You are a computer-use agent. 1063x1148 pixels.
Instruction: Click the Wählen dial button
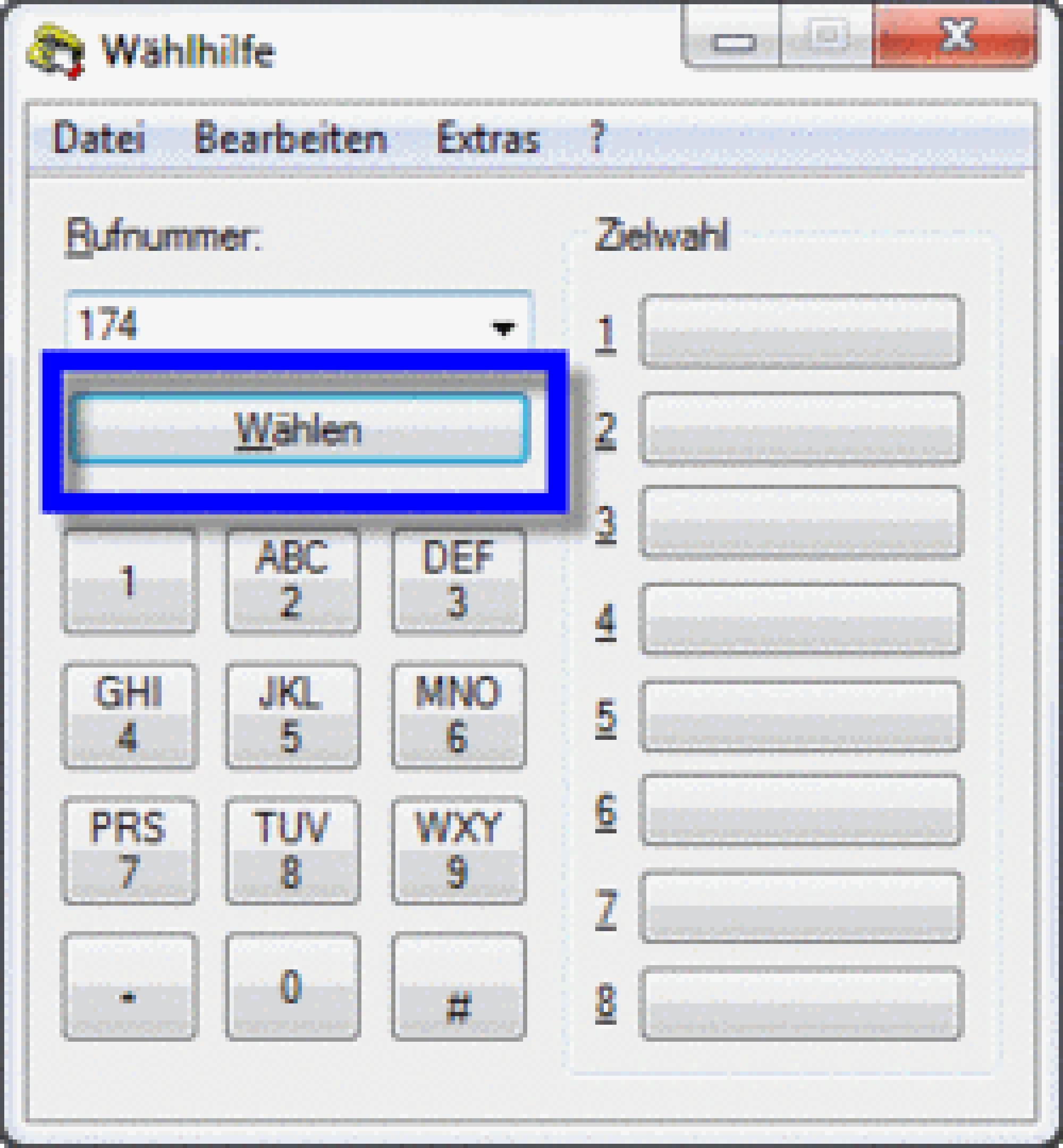point(300,429)
